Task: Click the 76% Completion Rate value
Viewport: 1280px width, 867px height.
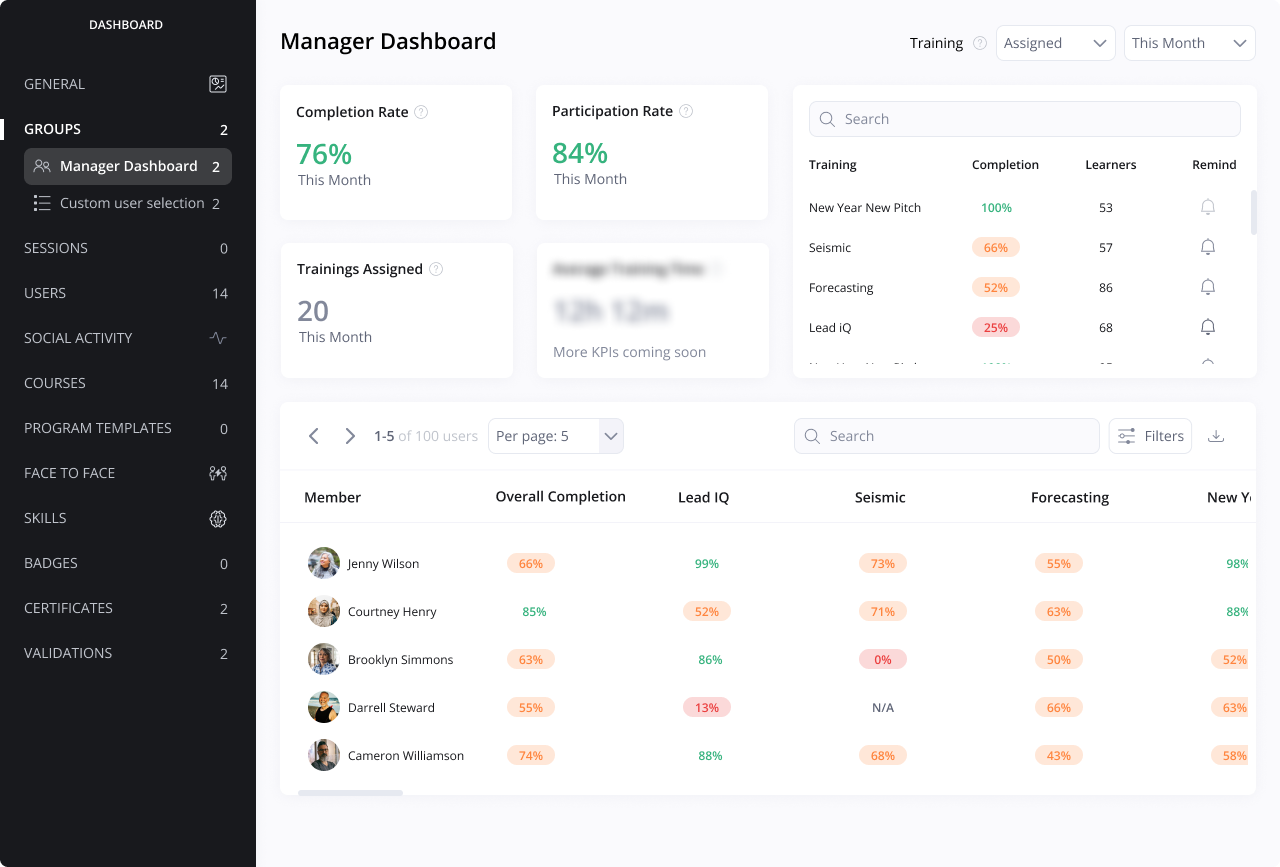Action: click(324, 154)
